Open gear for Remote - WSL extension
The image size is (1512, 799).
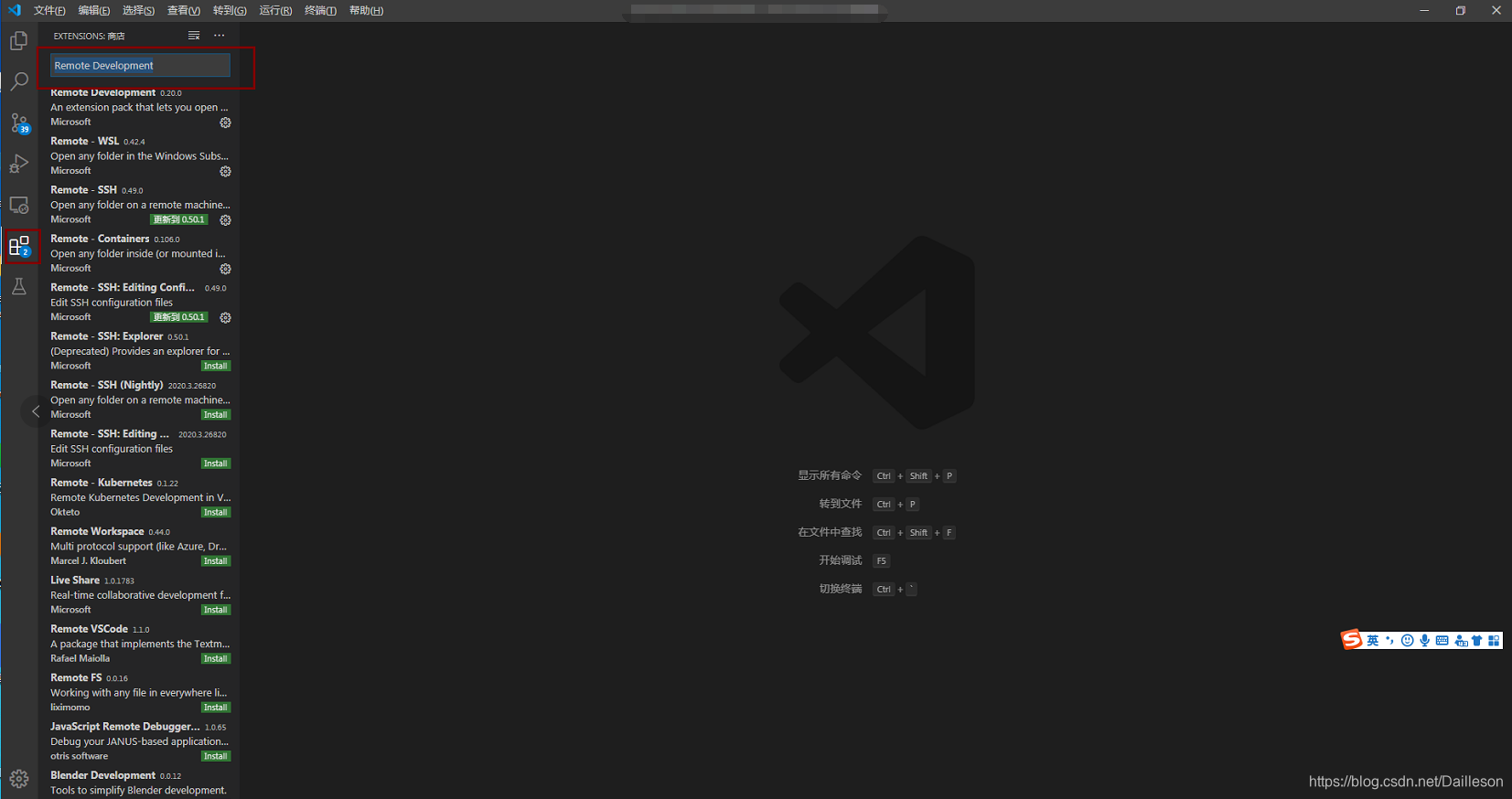[225, 171]
